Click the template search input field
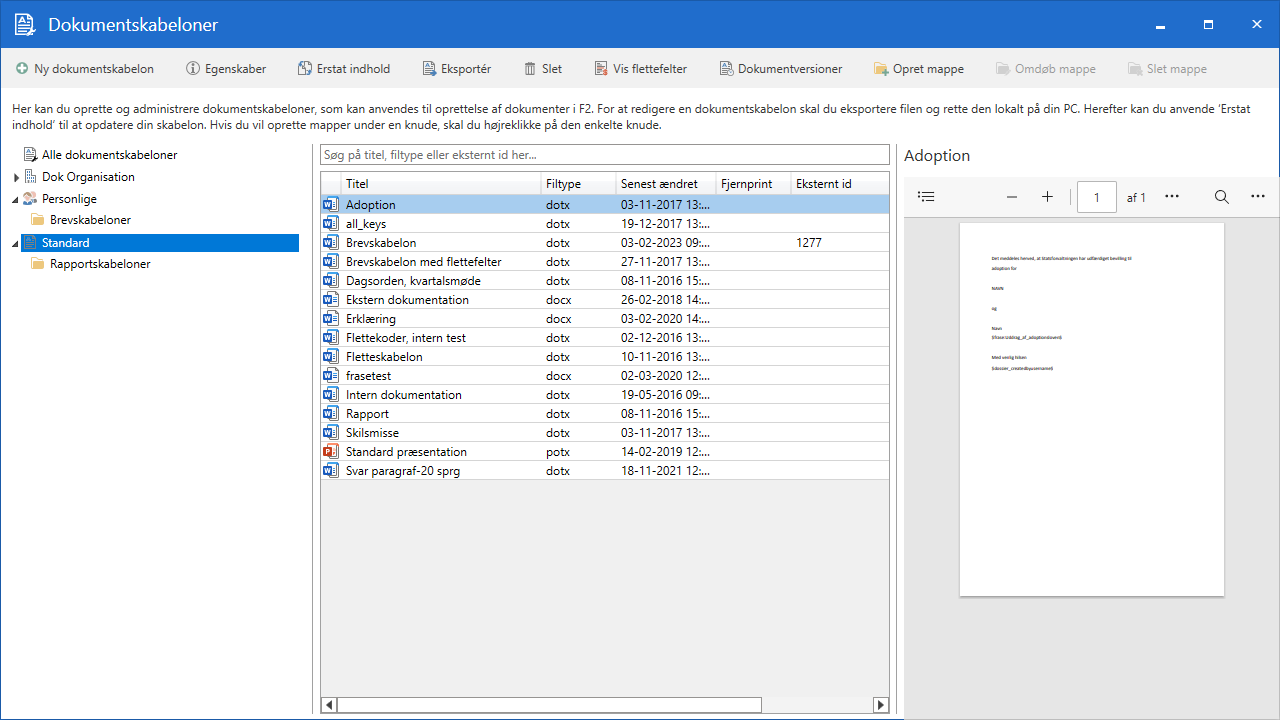This screenshot has width=1280, height=720. click(x=604, y=155)
